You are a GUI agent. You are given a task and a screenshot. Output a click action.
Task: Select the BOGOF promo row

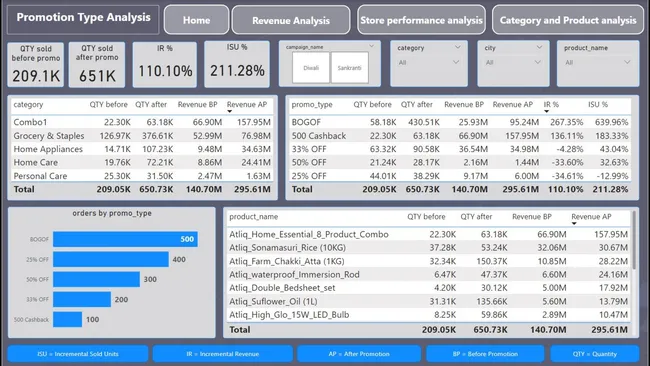[x=460, y=122]
